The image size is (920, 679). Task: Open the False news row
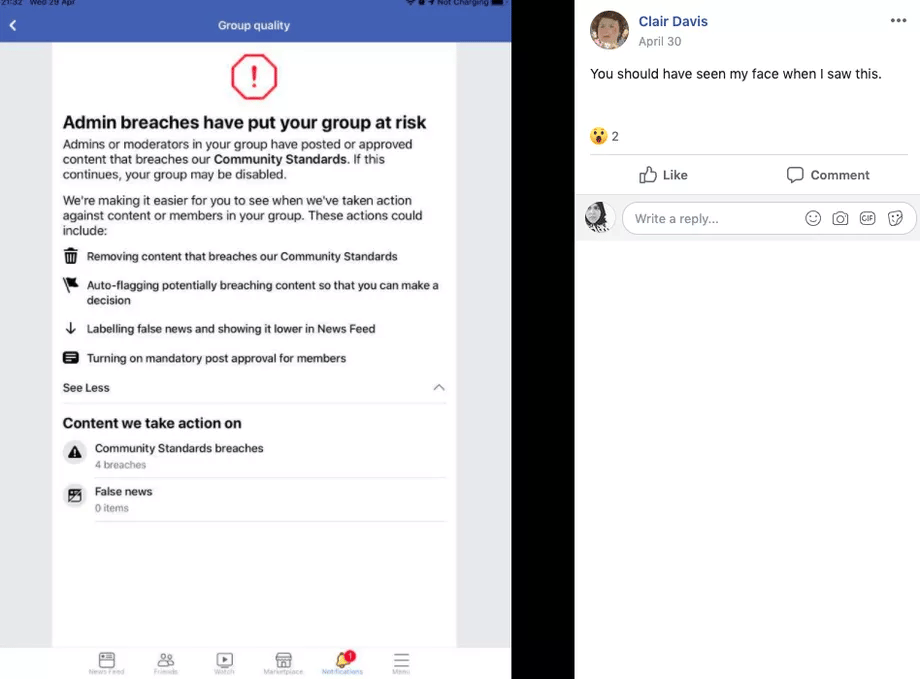(x=254, y=499)
